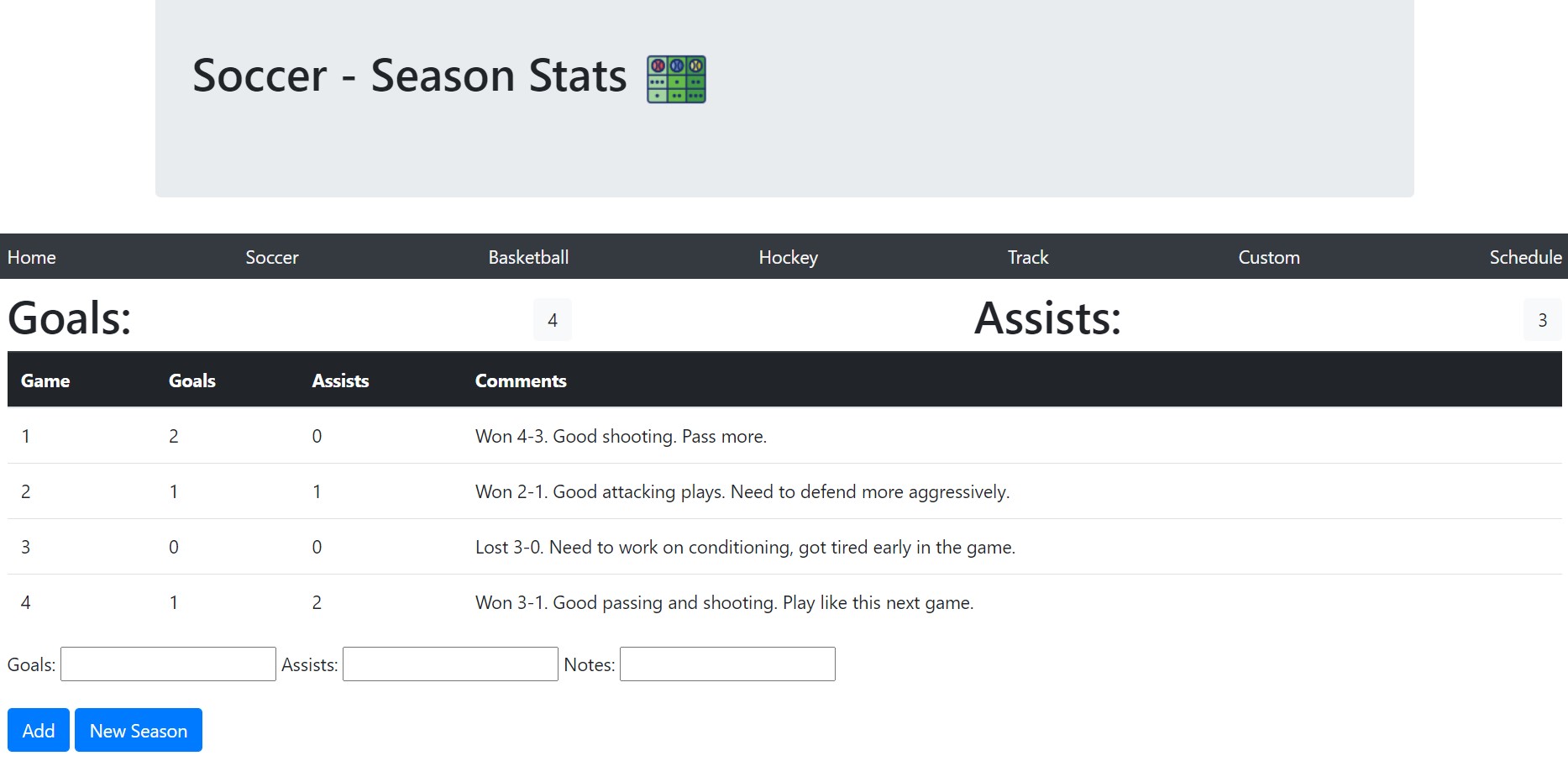
Task: Open the Basketball nav item
Action: tap(528, 257)
